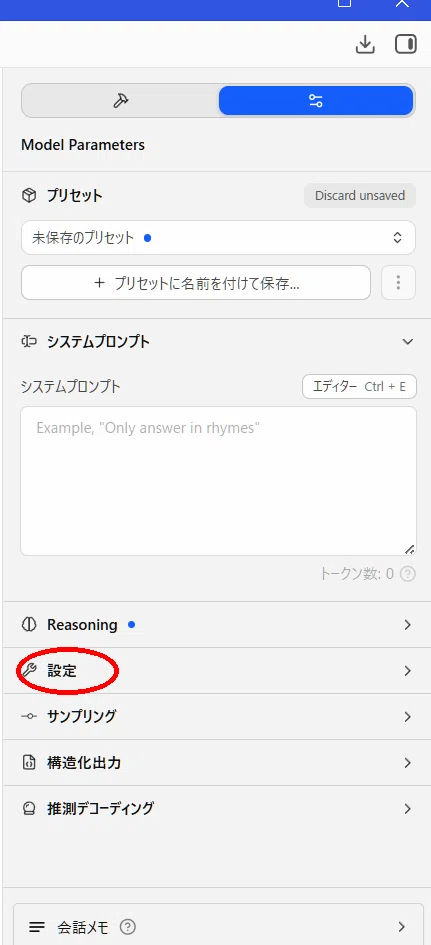The image size is (431, 945).
Task: Click the サンプリング slider icon
Action: [29, 717]
